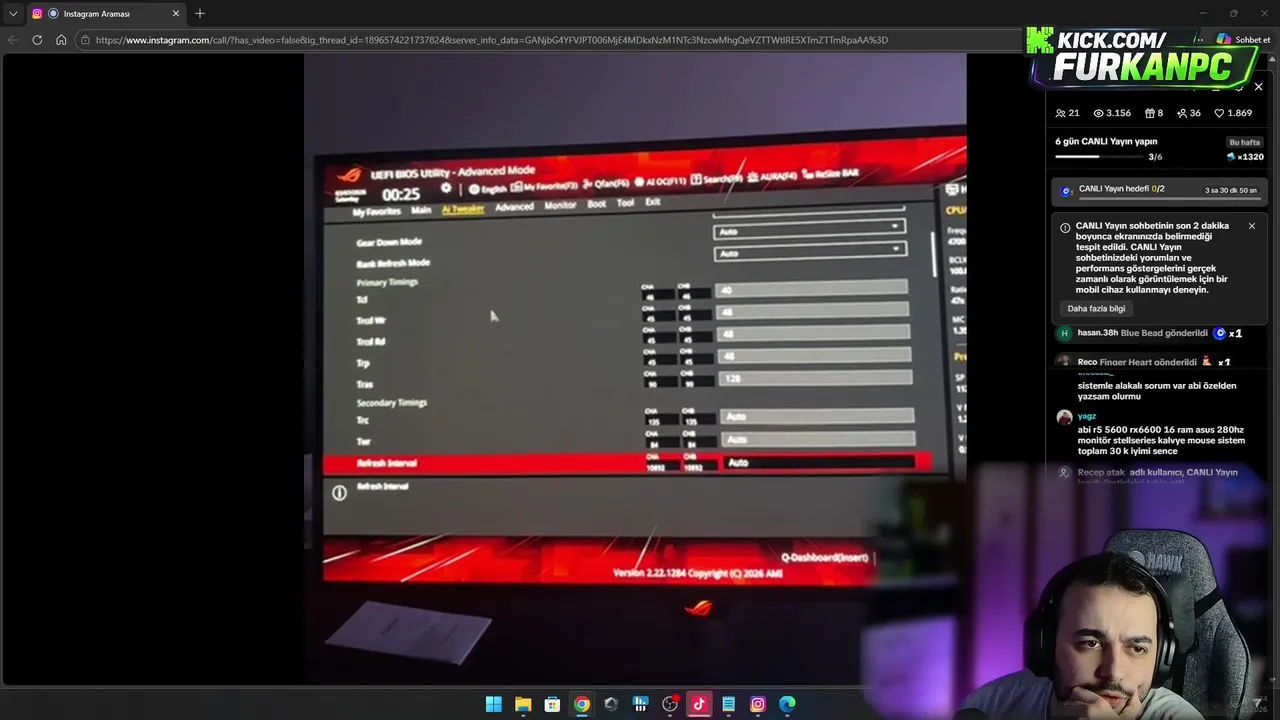Viewport: 1280px width, 720px height.
Task: Open BIOS AI OC(F11) shortcut
Action: click(x=660, y=182)
